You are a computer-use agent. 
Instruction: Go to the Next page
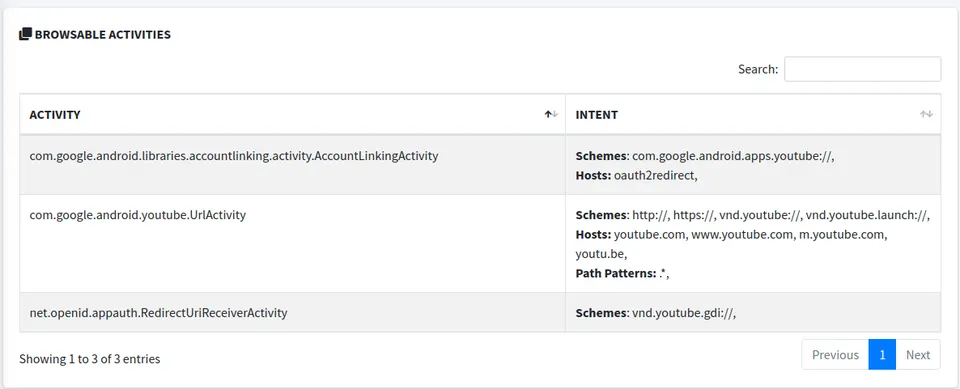(918, 355)
